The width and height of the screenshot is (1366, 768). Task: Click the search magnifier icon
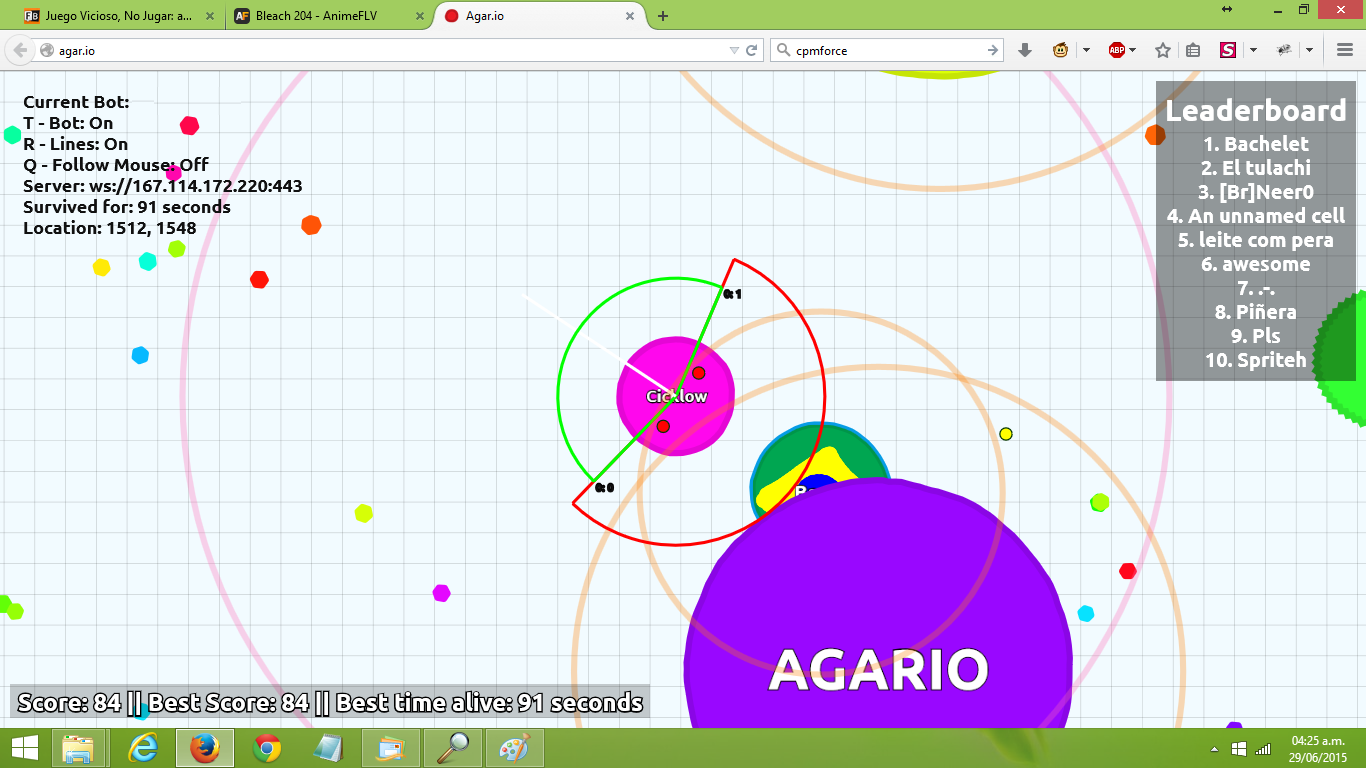coord(783,50)
